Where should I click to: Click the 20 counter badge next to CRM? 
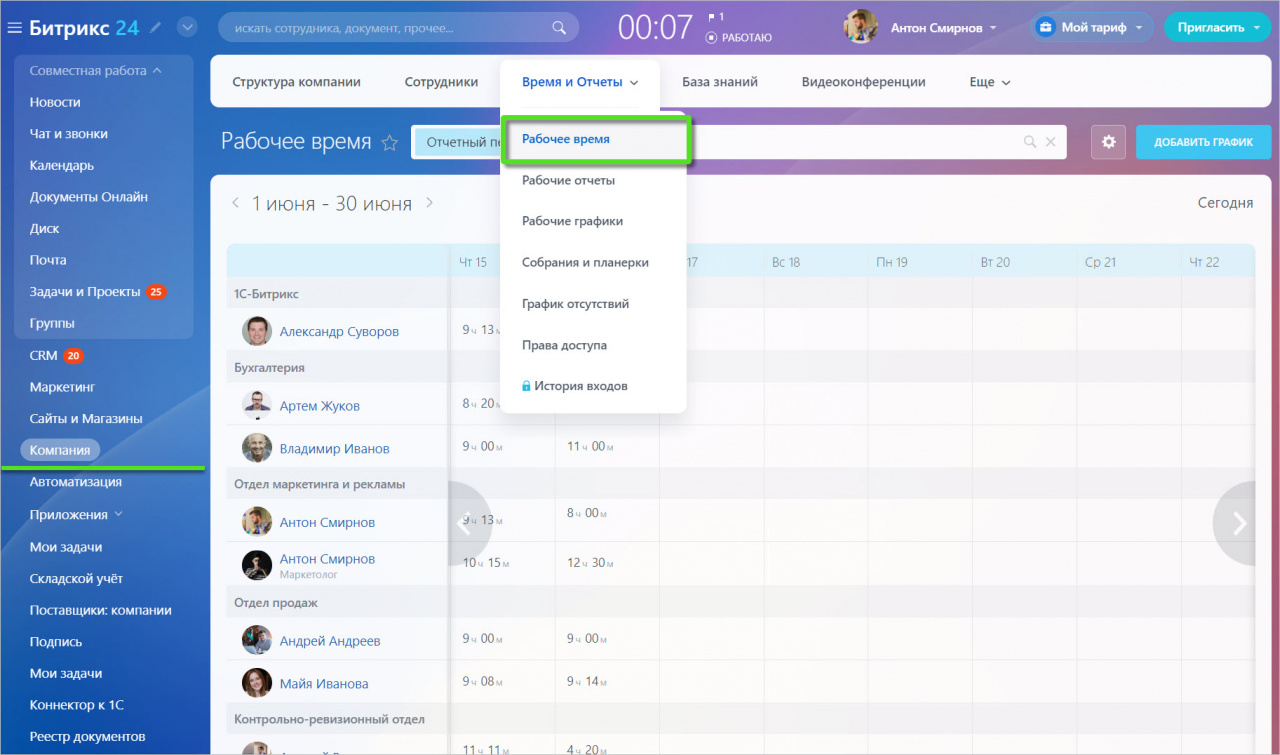(73, 355)
